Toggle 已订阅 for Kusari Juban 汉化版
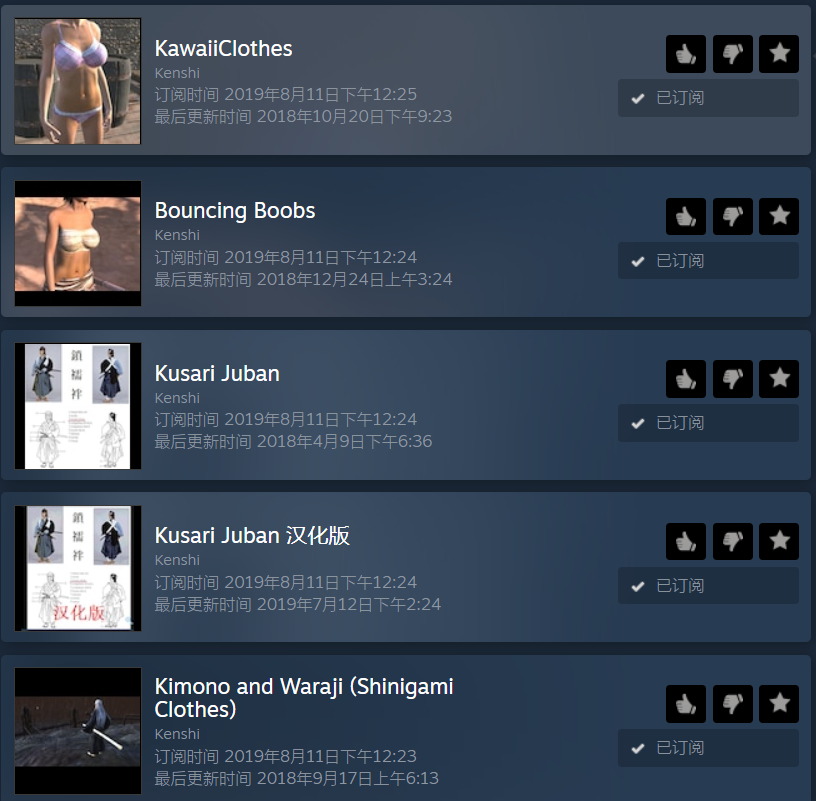The width and height of the screenshot is (816, 801). 708,586
